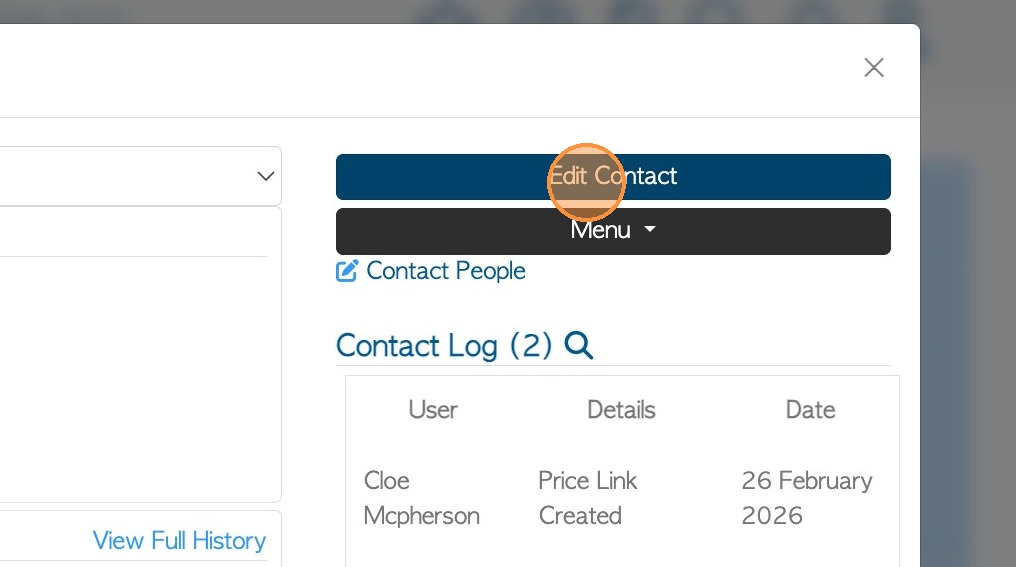Image resolution: width=1016 pixels, height=567 pixels.
Task: Click the chevron arrow on the select box
Action: (265, 176)
